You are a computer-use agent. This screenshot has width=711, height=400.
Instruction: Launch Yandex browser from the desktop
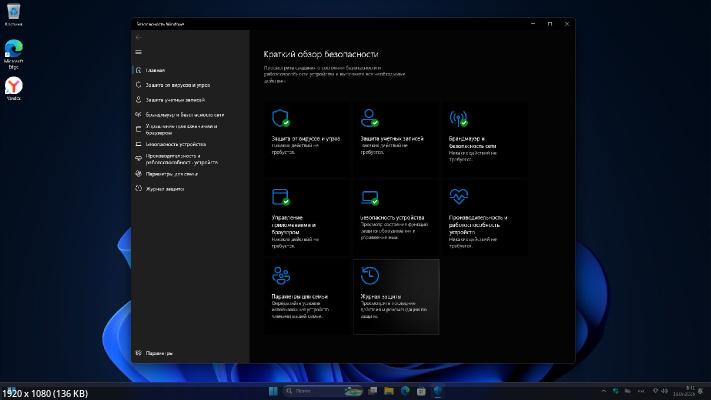[x=14, y=88]
